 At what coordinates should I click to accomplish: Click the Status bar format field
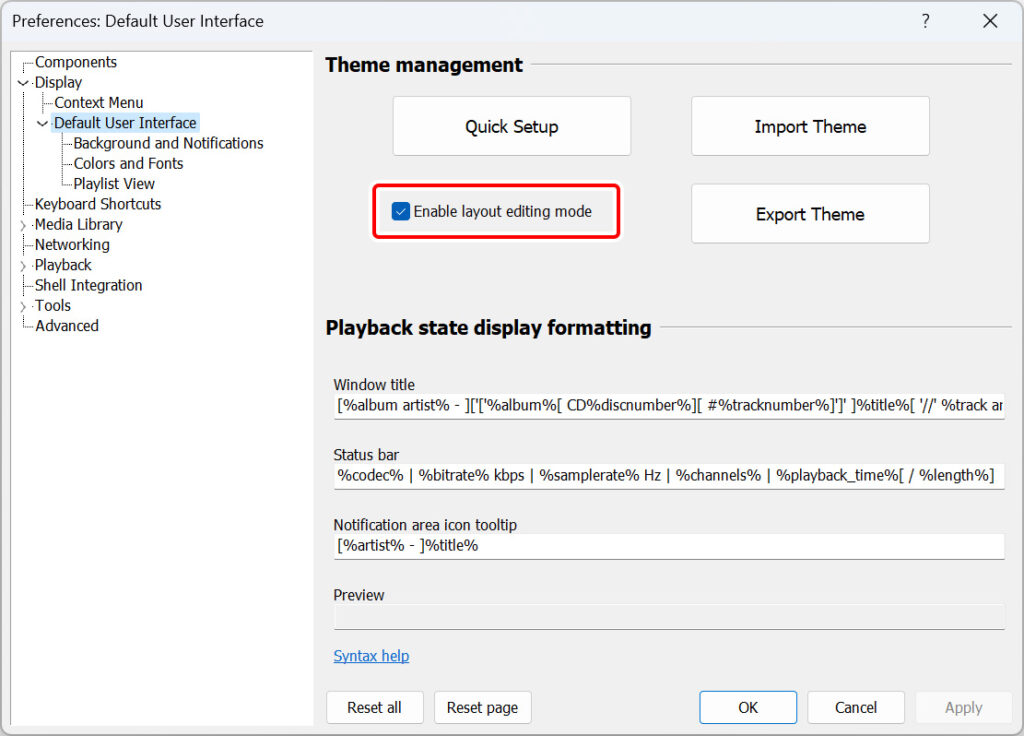668,476
